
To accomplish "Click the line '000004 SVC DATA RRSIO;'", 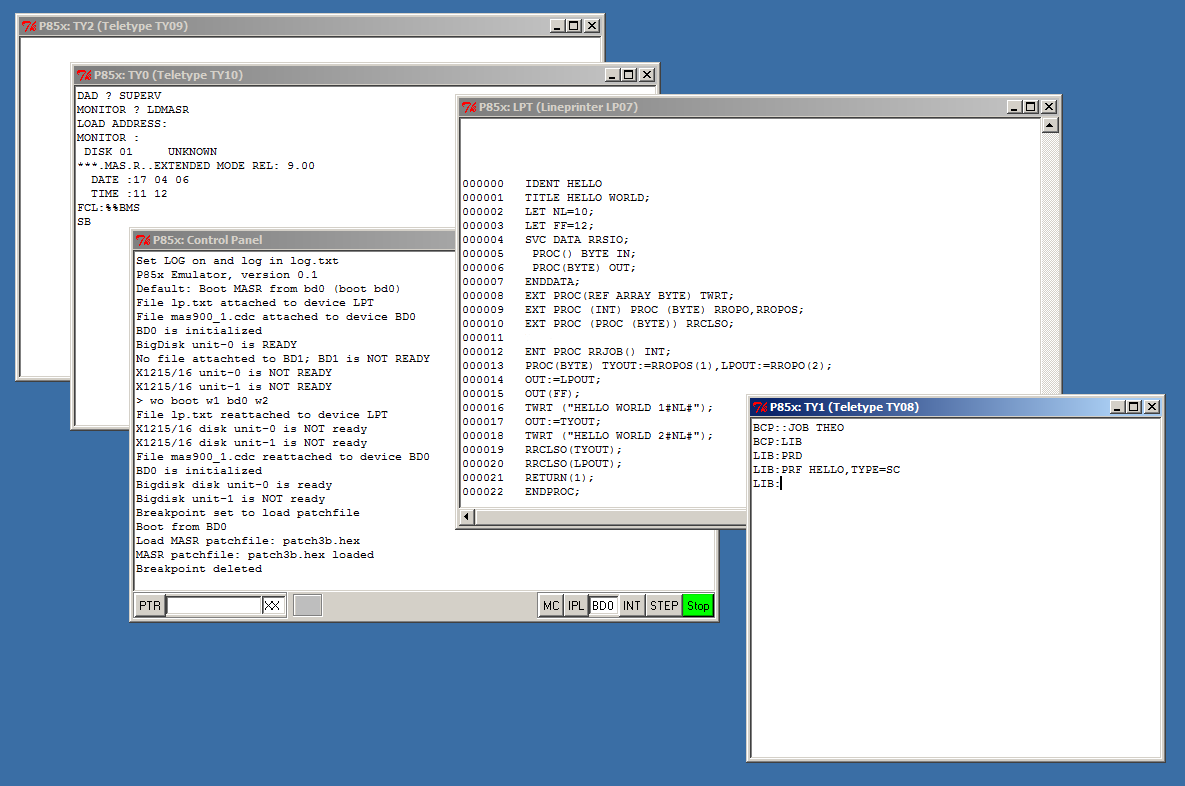I will point(546,240).
